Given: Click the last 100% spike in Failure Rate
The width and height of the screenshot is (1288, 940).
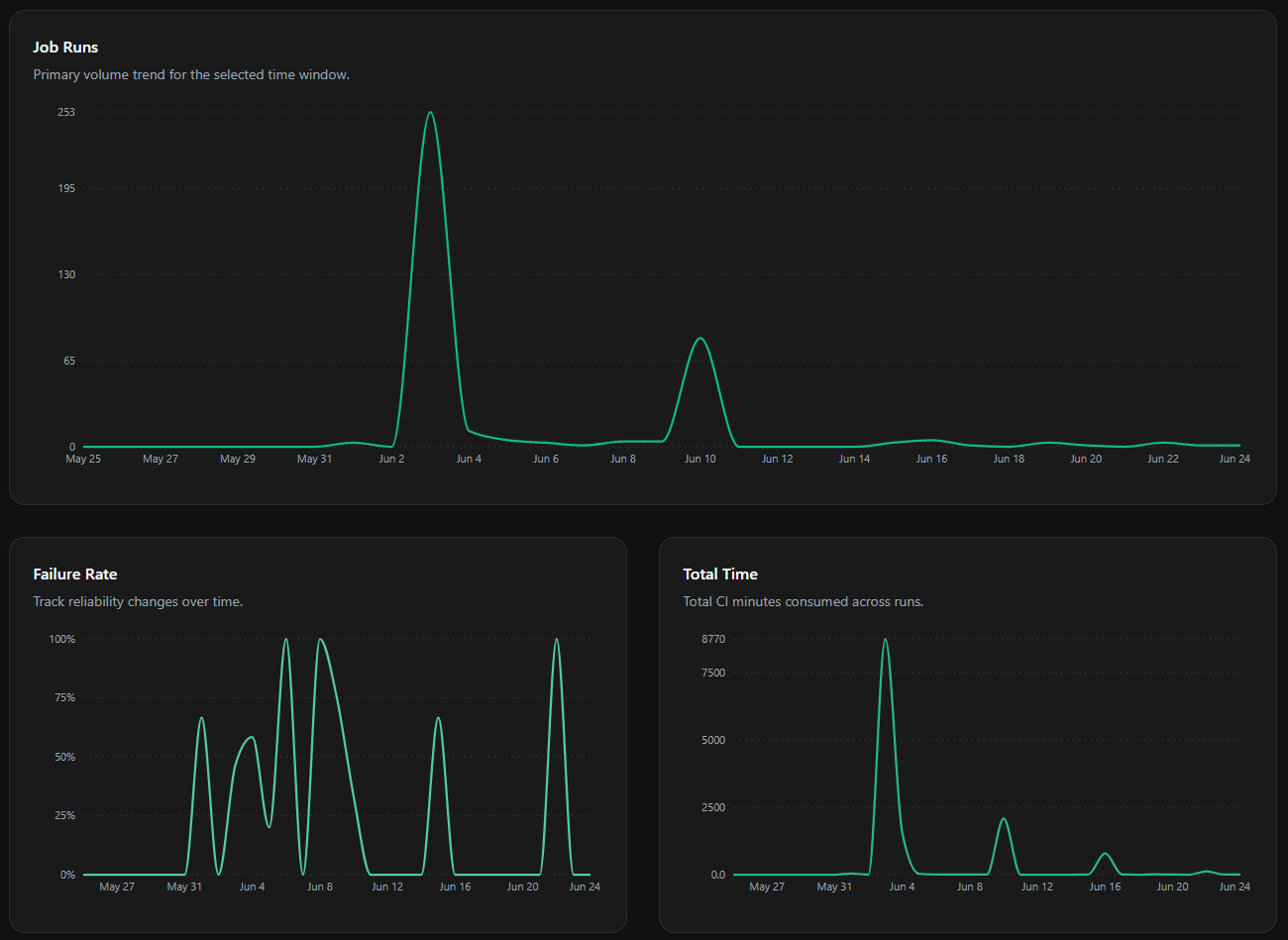Looking at the screenshot, I should click(556, 640).
